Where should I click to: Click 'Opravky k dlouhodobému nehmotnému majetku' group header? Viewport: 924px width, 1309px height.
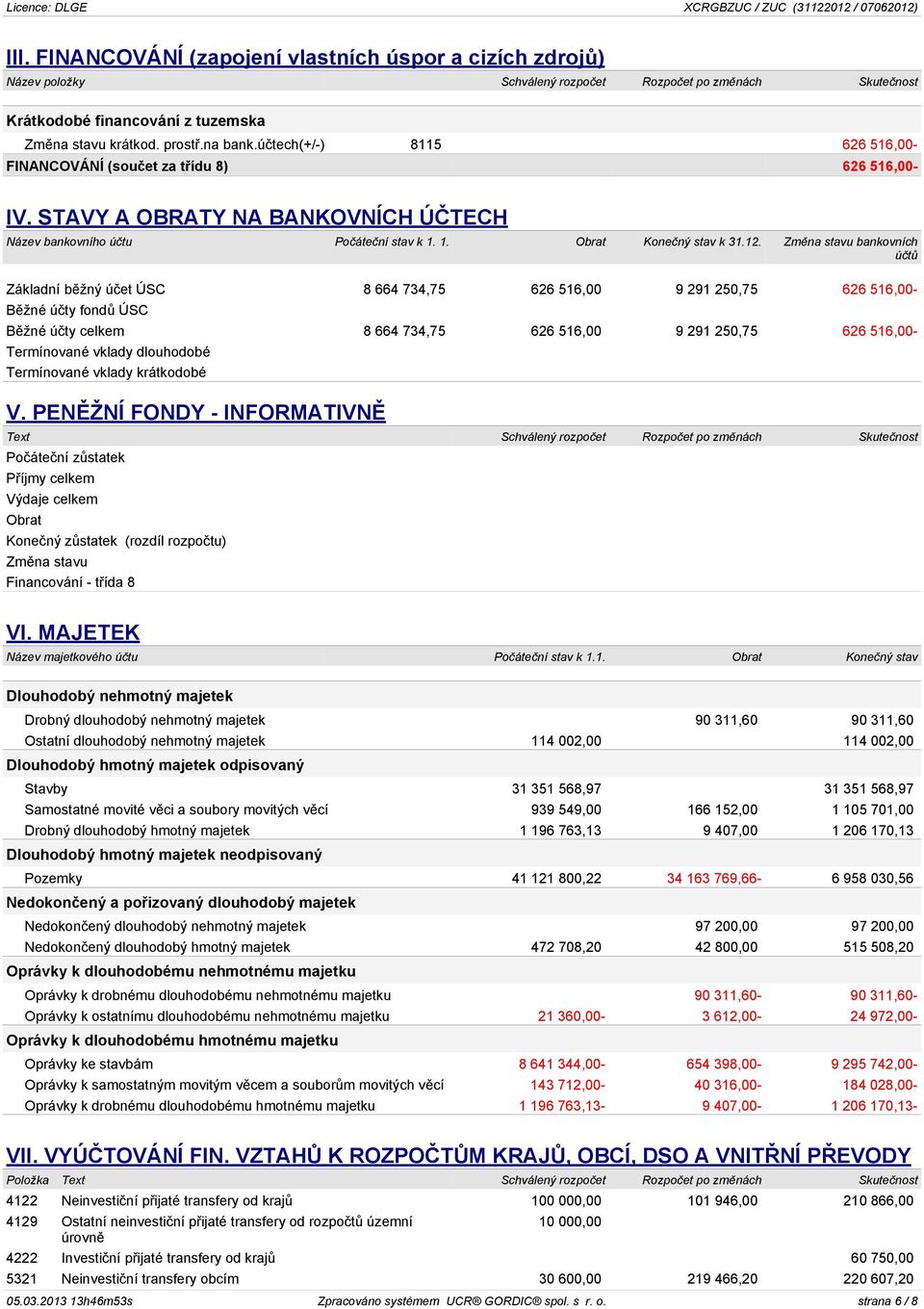pyautogui.click(x=181, y=971)
